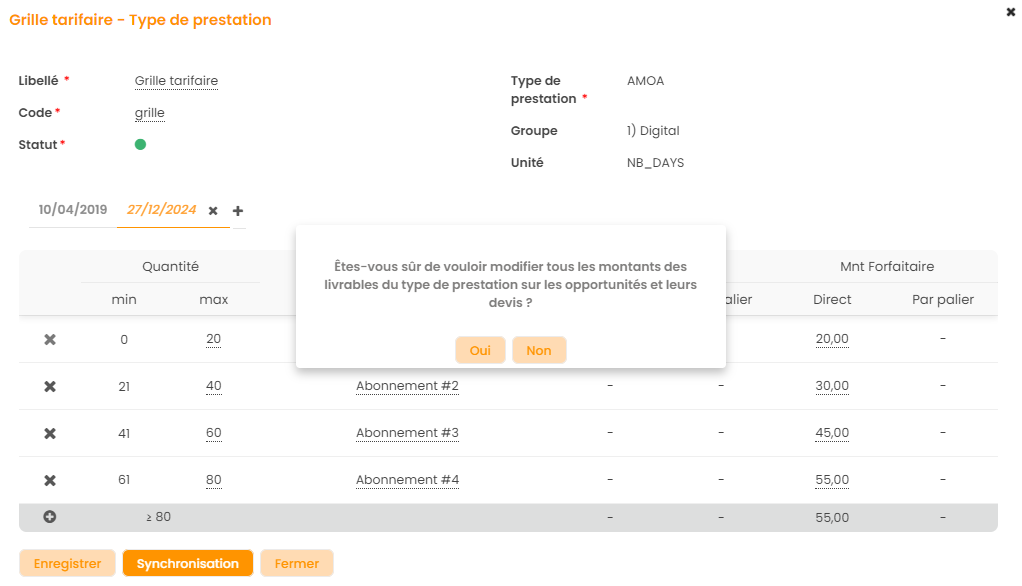Remove the Abonnement #4 row
Screen dimensions: 1022x586
(x=50, y=480)
